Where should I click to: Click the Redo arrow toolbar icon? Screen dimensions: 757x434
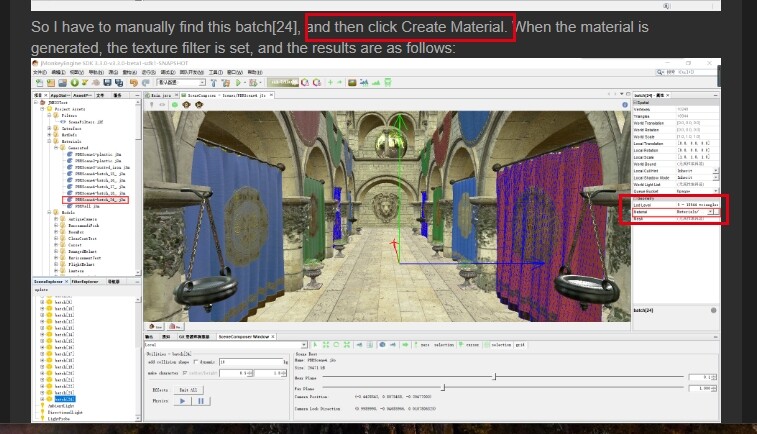coord(145,83)
